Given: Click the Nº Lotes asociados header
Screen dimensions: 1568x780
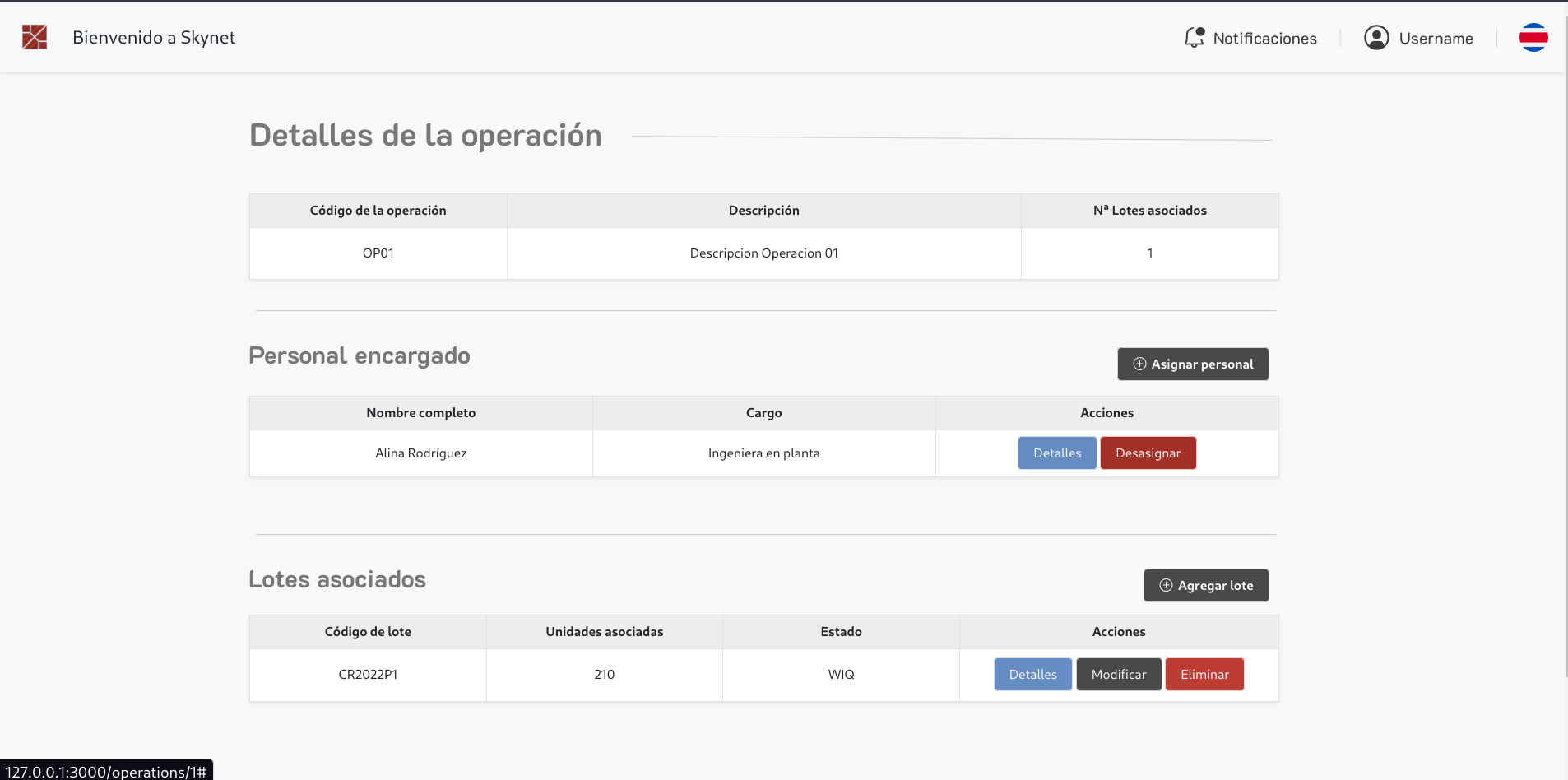Looking at the screenshot, I should pos(1150,211).
